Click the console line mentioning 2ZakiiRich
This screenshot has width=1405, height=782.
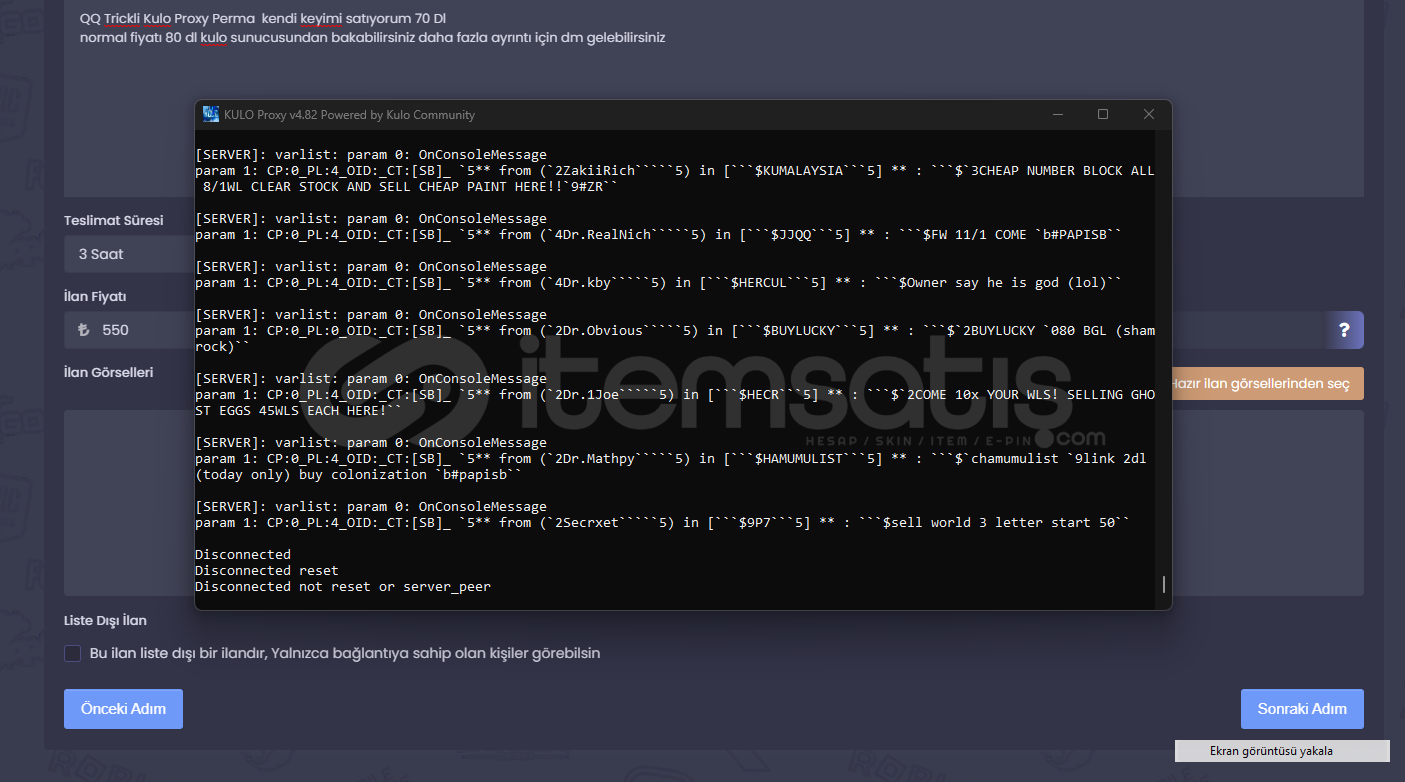(x=675, y=179)
